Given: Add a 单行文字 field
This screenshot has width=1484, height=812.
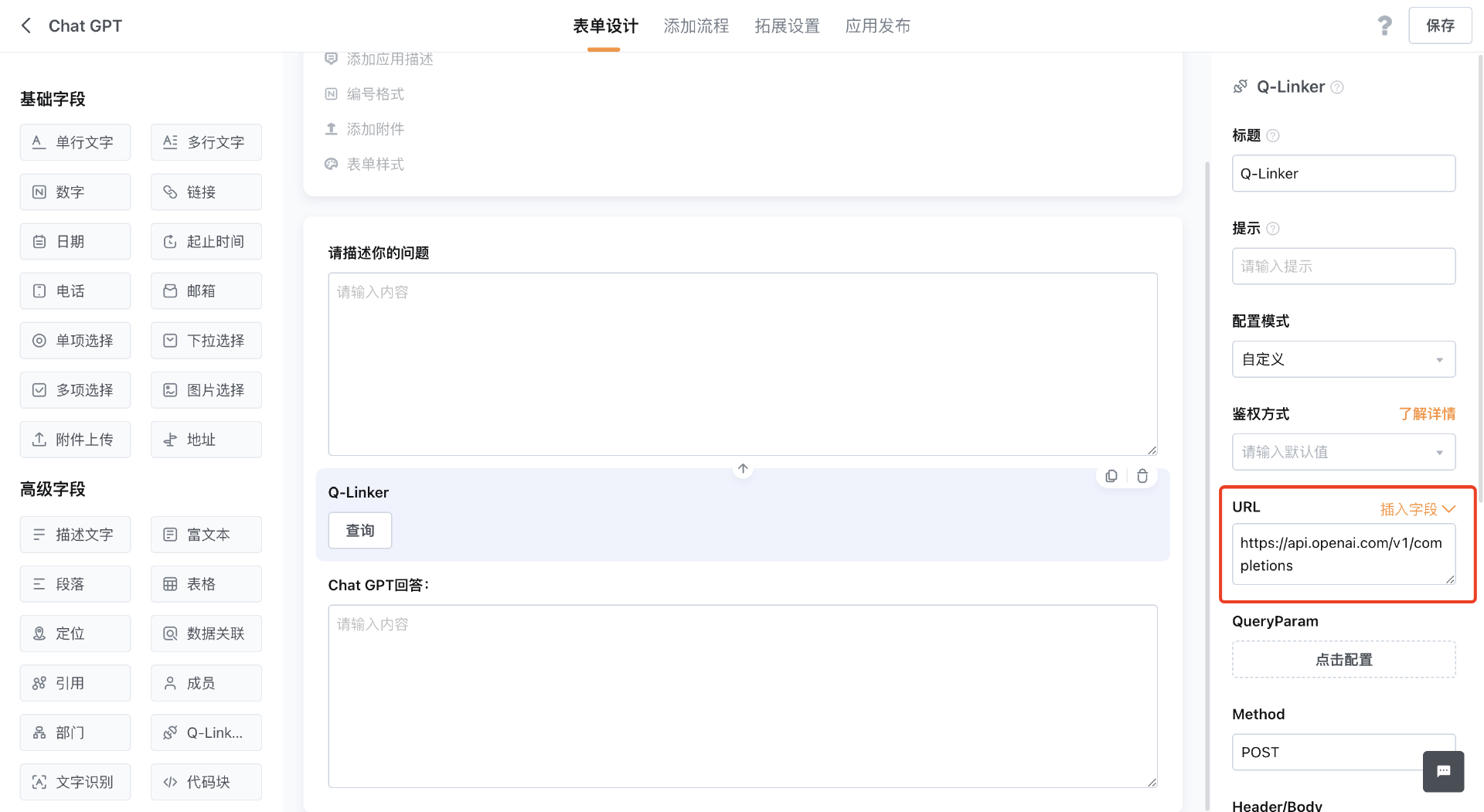Looking at the screenshot, I should [75, 142].
